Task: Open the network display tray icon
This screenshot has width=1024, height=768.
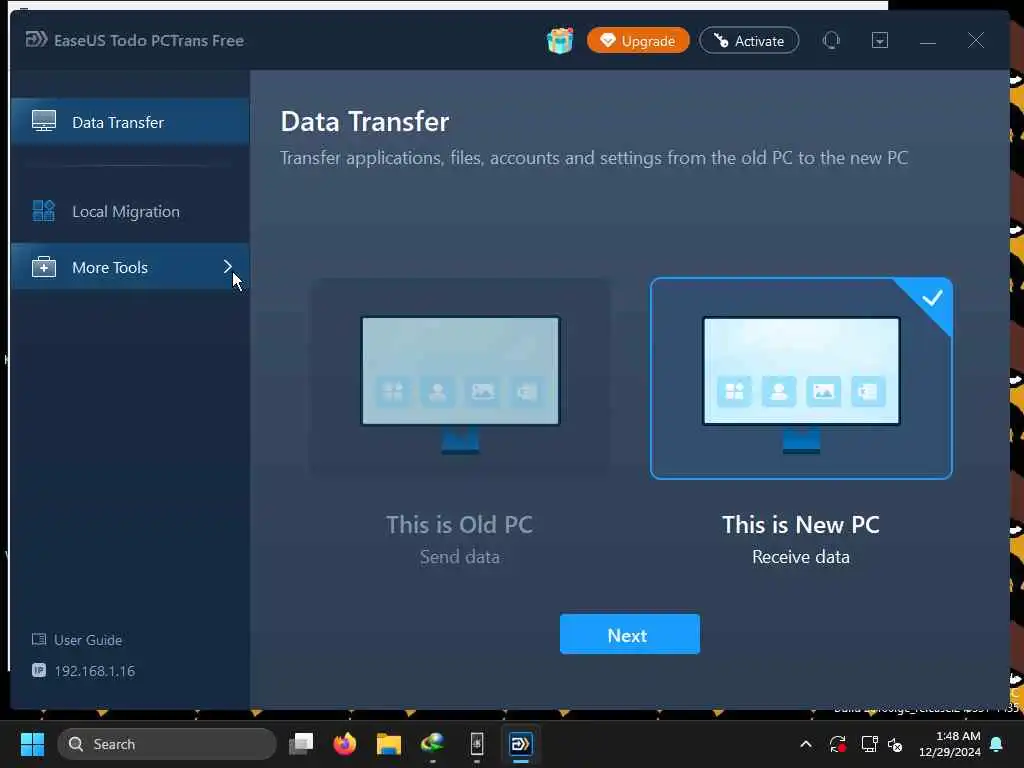Action: 869,744
